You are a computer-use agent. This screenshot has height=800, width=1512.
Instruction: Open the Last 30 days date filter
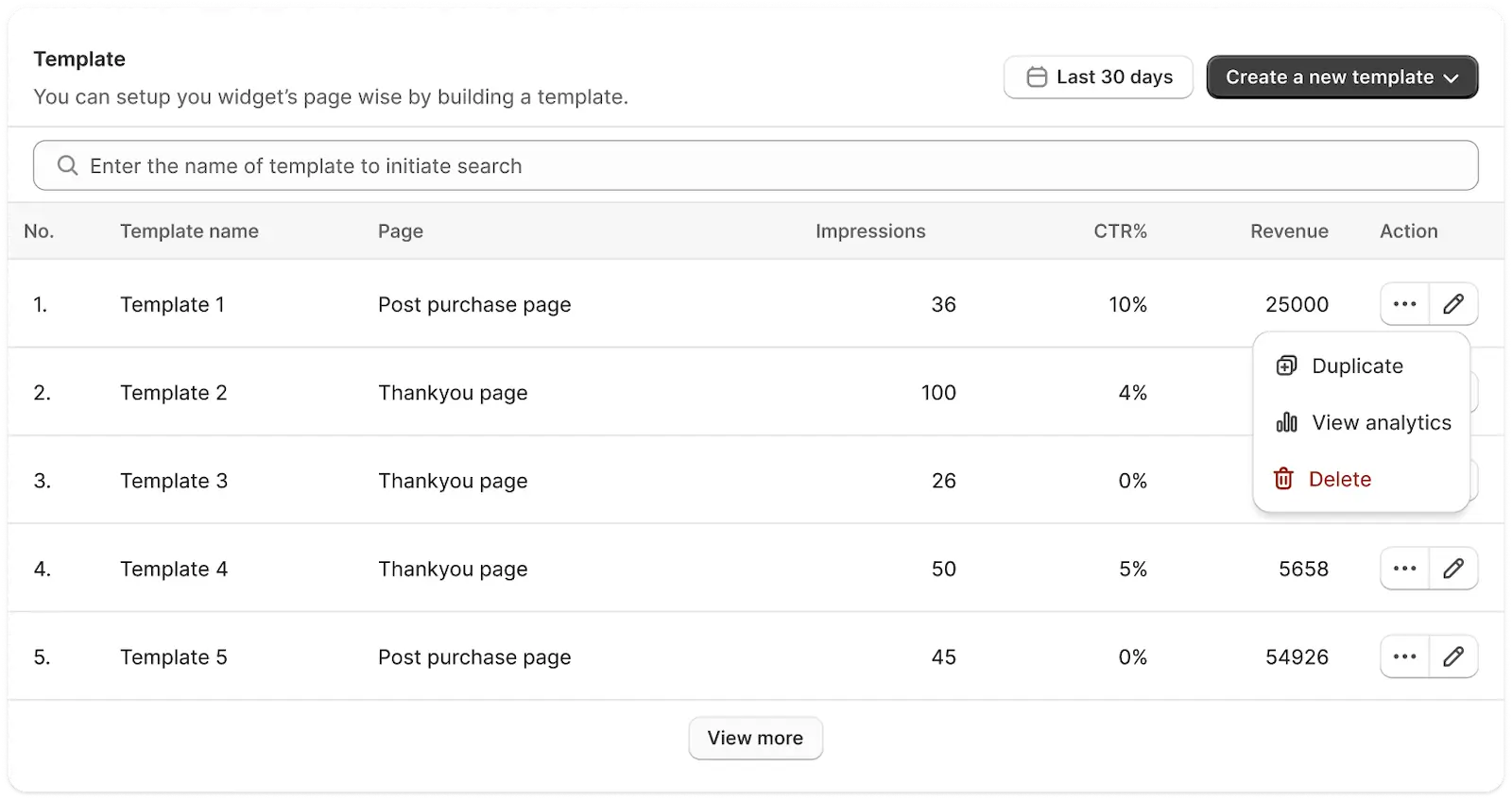[1098, 77]
